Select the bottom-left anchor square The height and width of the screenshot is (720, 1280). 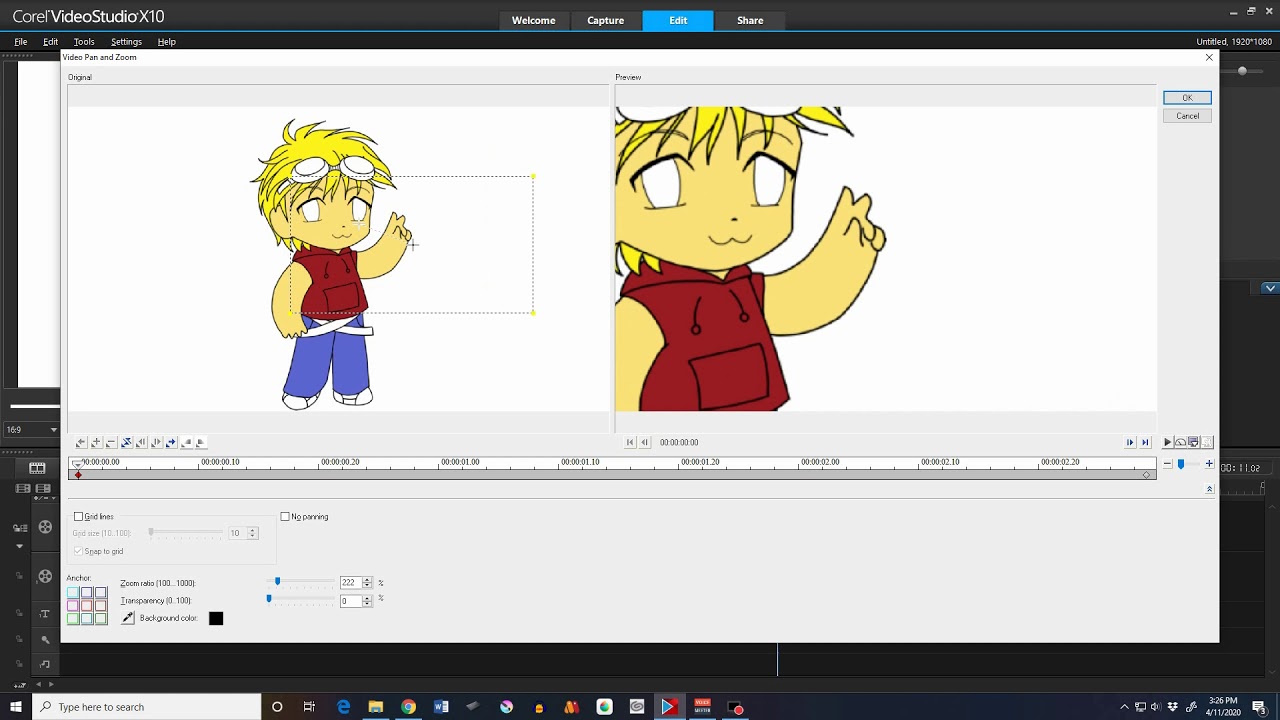point(73,619)
